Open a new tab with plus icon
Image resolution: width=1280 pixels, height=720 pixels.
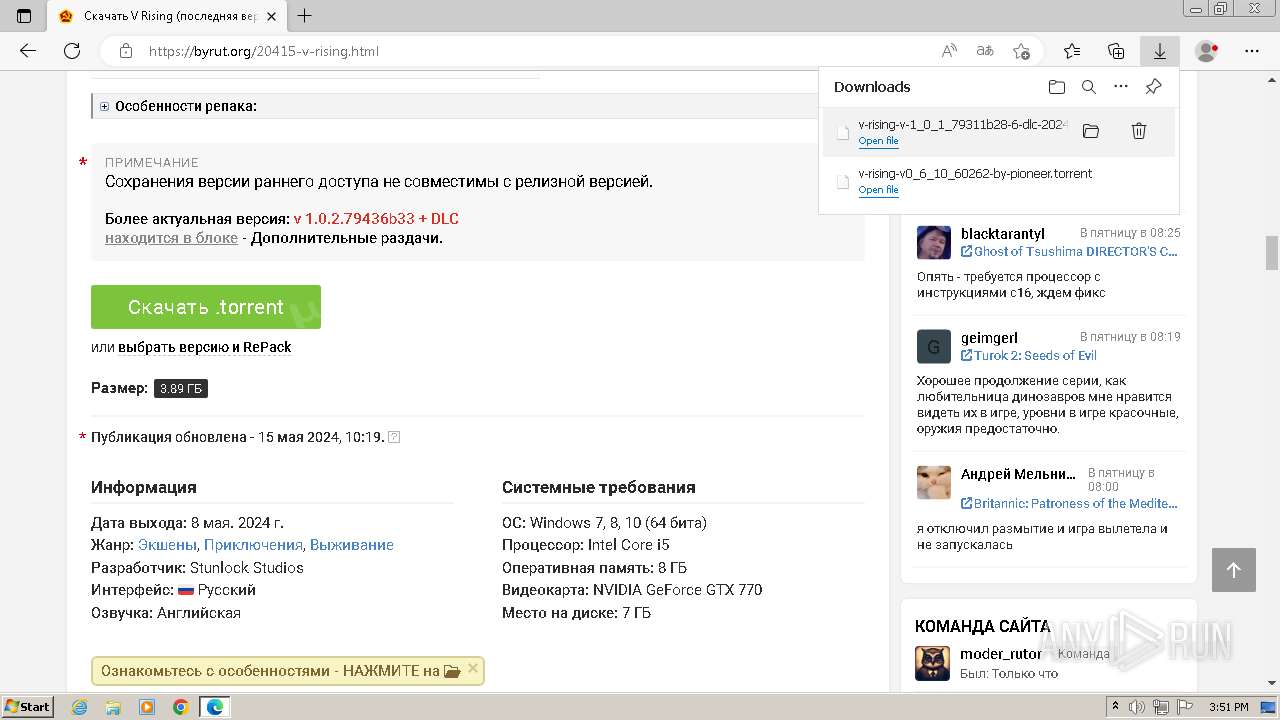click(x=305, y=16)
